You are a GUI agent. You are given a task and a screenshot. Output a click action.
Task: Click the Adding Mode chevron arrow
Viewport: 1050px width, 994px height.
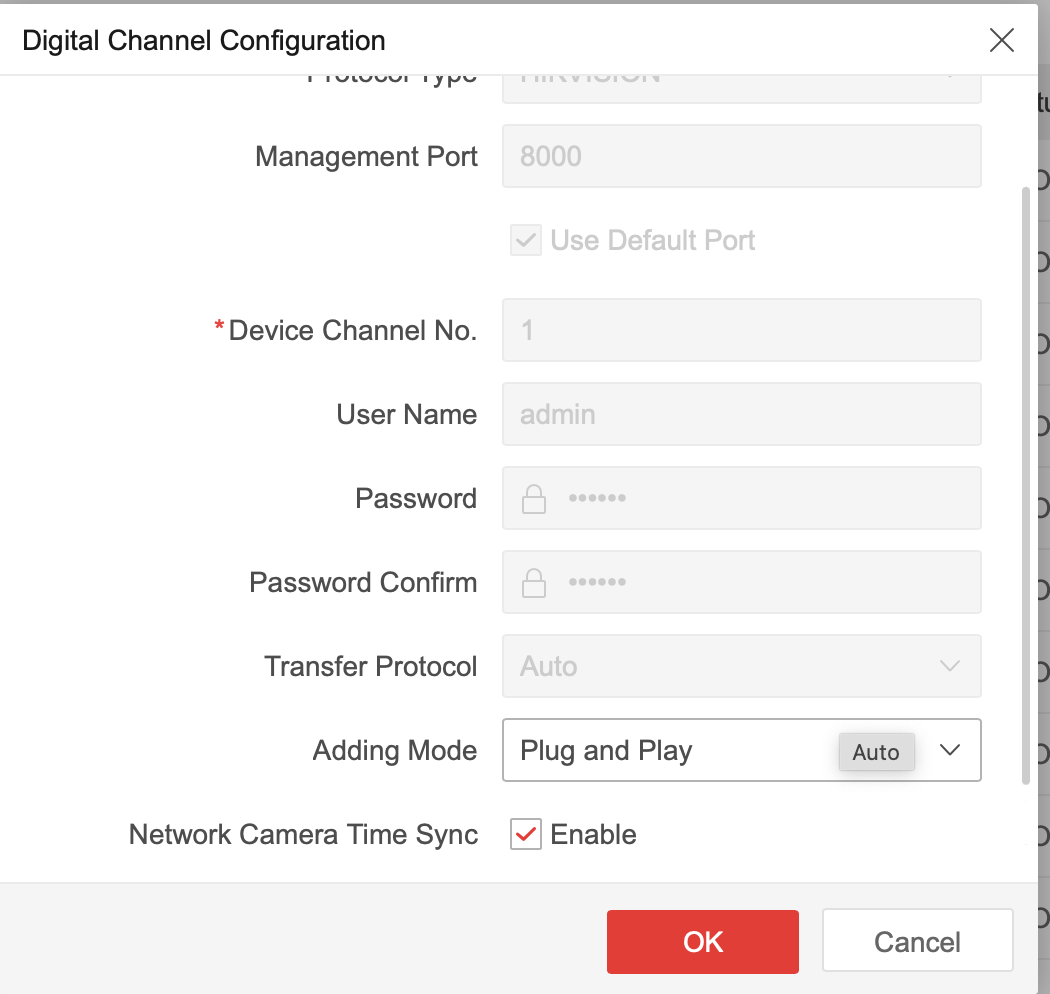[x=950, y=750]
